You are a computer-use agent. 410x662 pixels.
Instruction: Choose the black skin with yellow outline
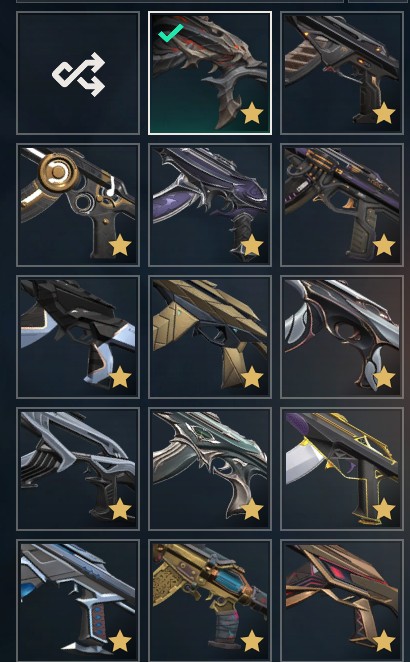pyautogui.click(x=342, y=469)
